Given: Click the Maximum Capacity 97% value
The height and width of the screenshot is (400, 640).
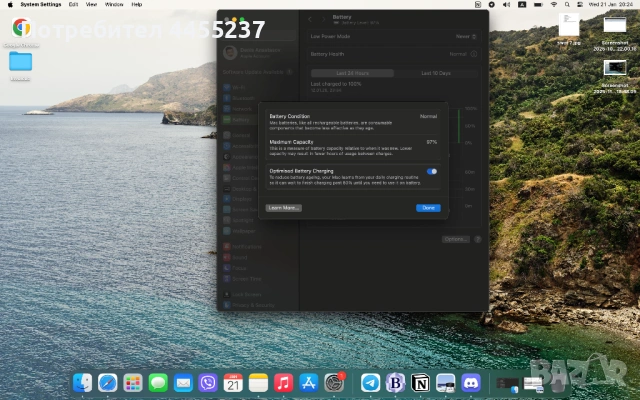Looking at the screenshot, I should tap(432, 142).
